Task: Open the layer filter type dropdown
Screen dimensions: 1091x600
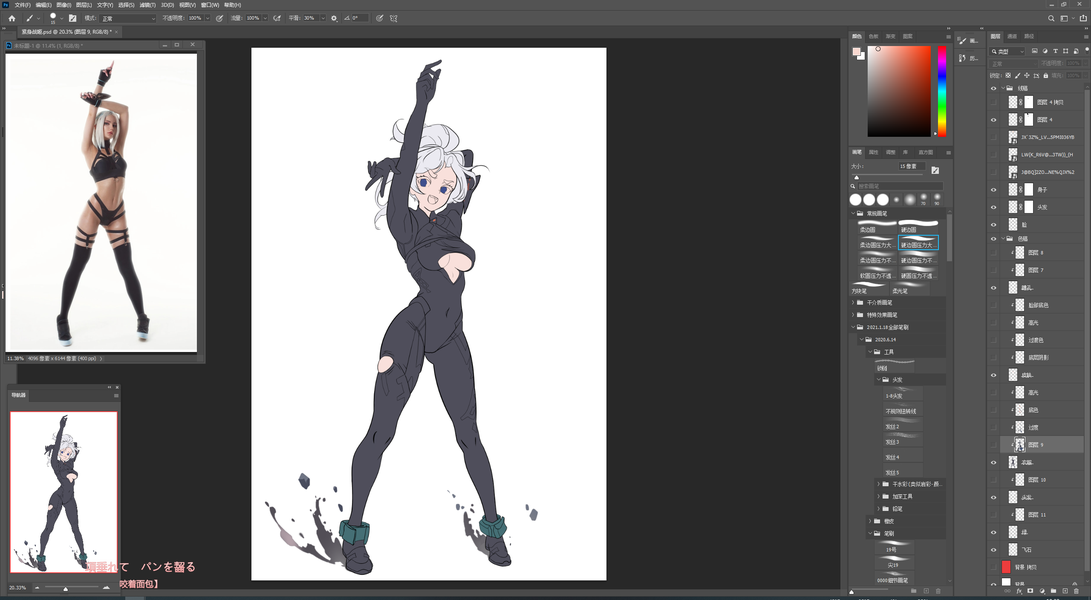Action: tap(1009, 51)
